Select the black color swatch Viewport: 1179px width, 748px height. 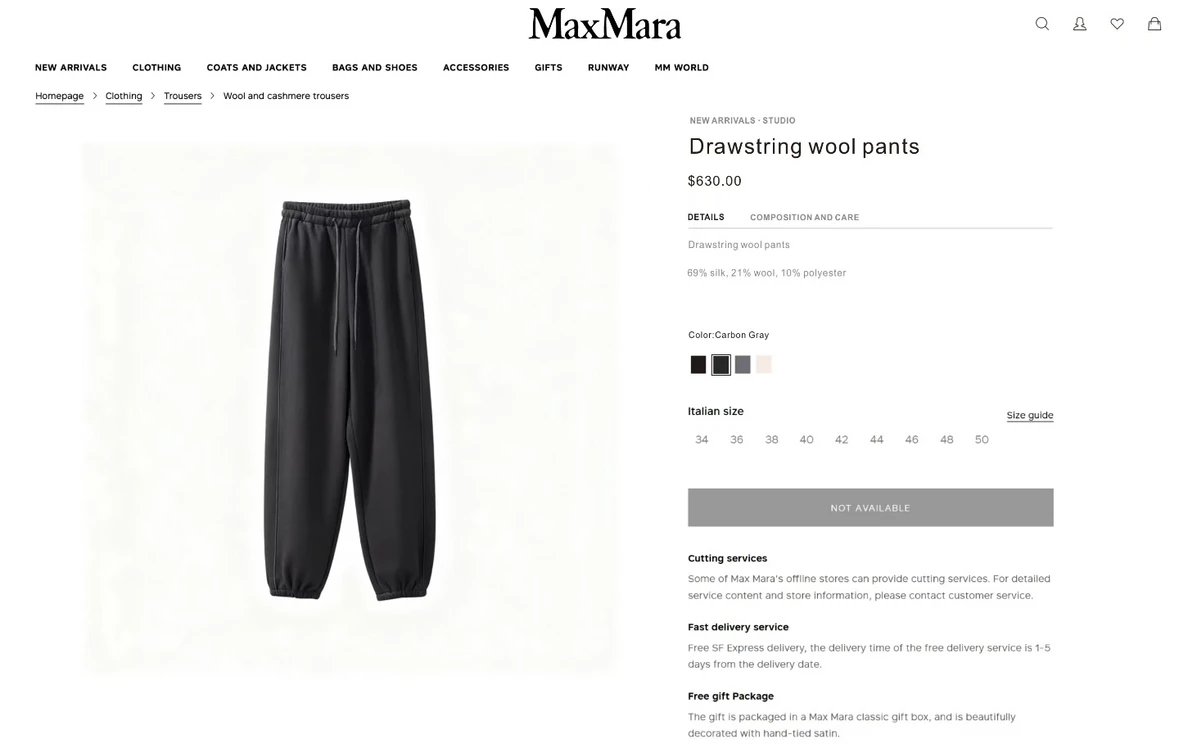pos(699,365)
